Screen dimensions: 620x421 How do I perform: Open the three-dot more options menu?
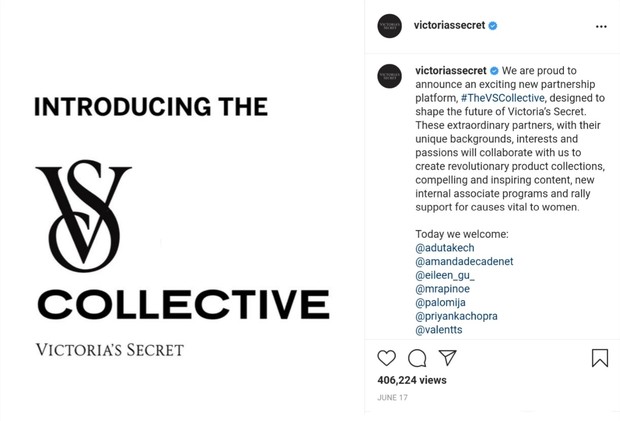[x=601, y=26]
